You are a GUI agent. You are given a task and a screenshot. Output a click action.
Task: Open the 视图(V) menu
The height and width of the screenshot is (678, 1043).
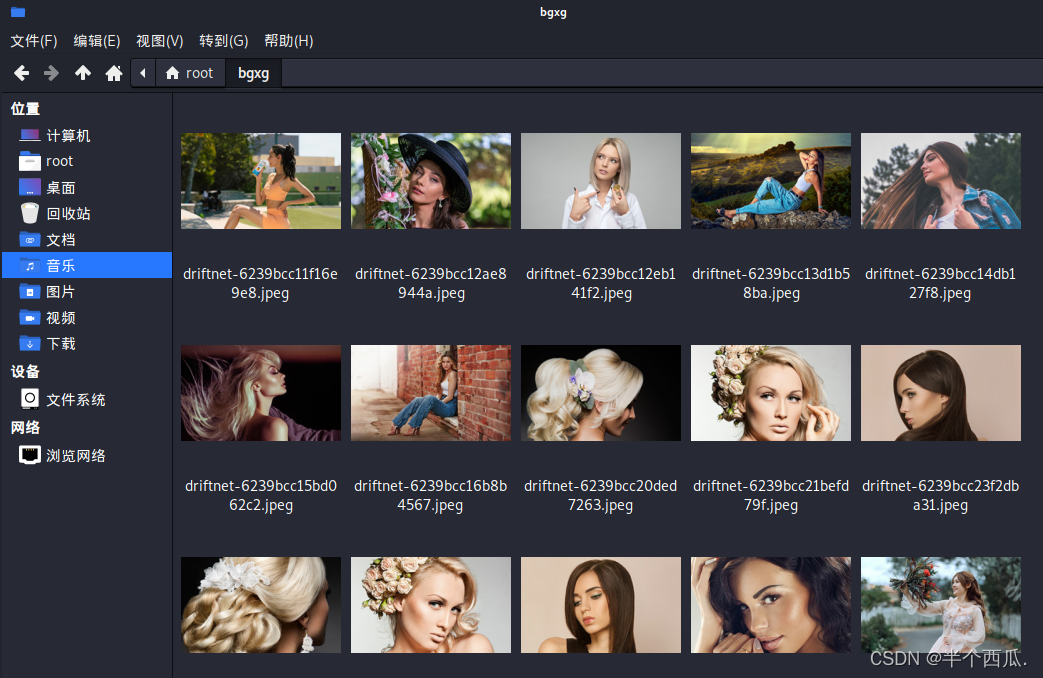click(160, 41)
